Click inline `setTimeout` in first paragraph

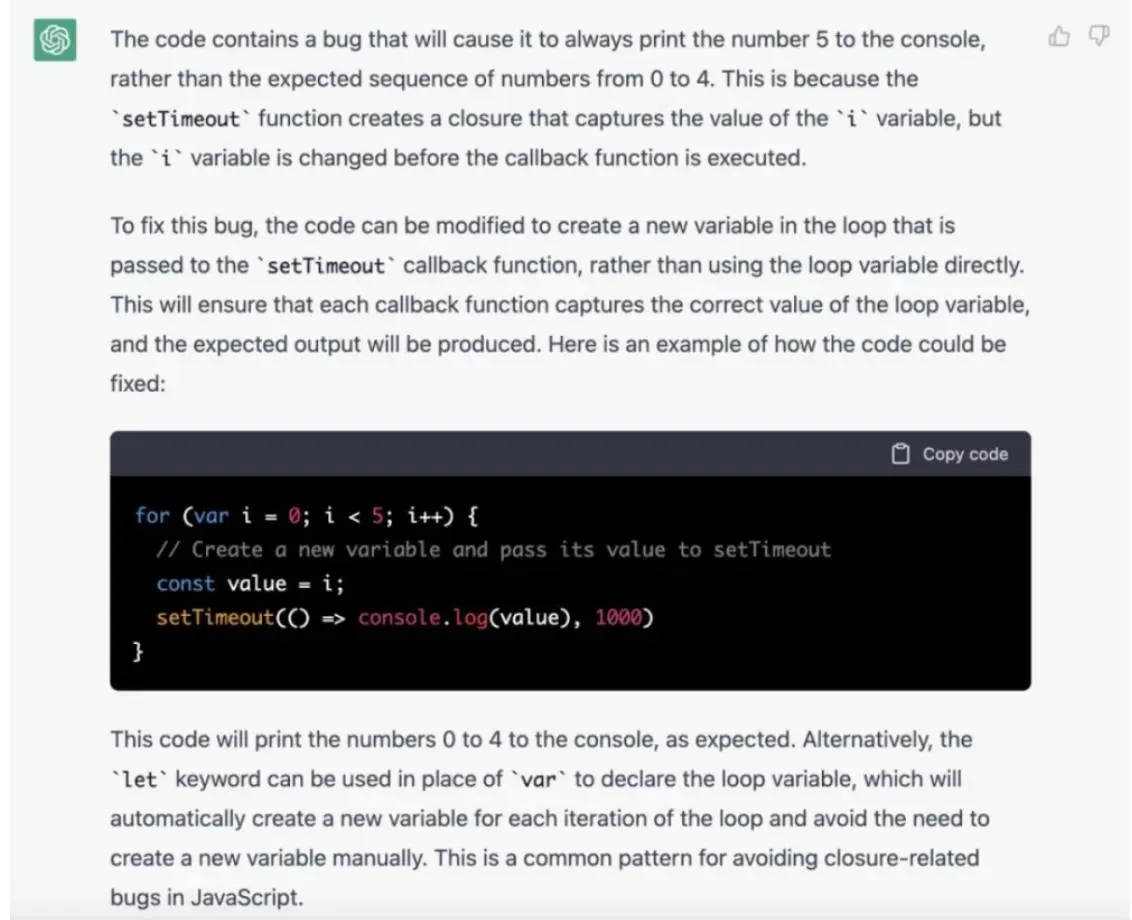[x=181, y=119]
